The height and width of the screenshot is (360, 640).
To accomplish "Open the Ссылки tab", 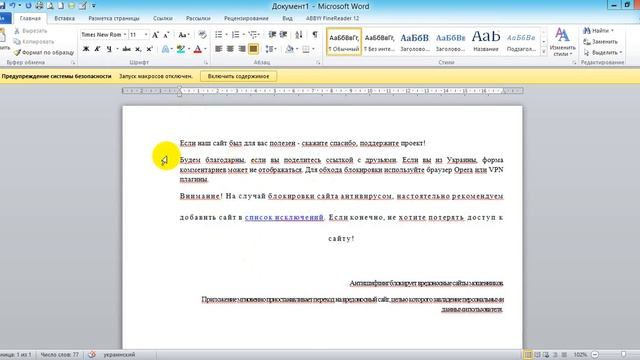I will 163,18.
